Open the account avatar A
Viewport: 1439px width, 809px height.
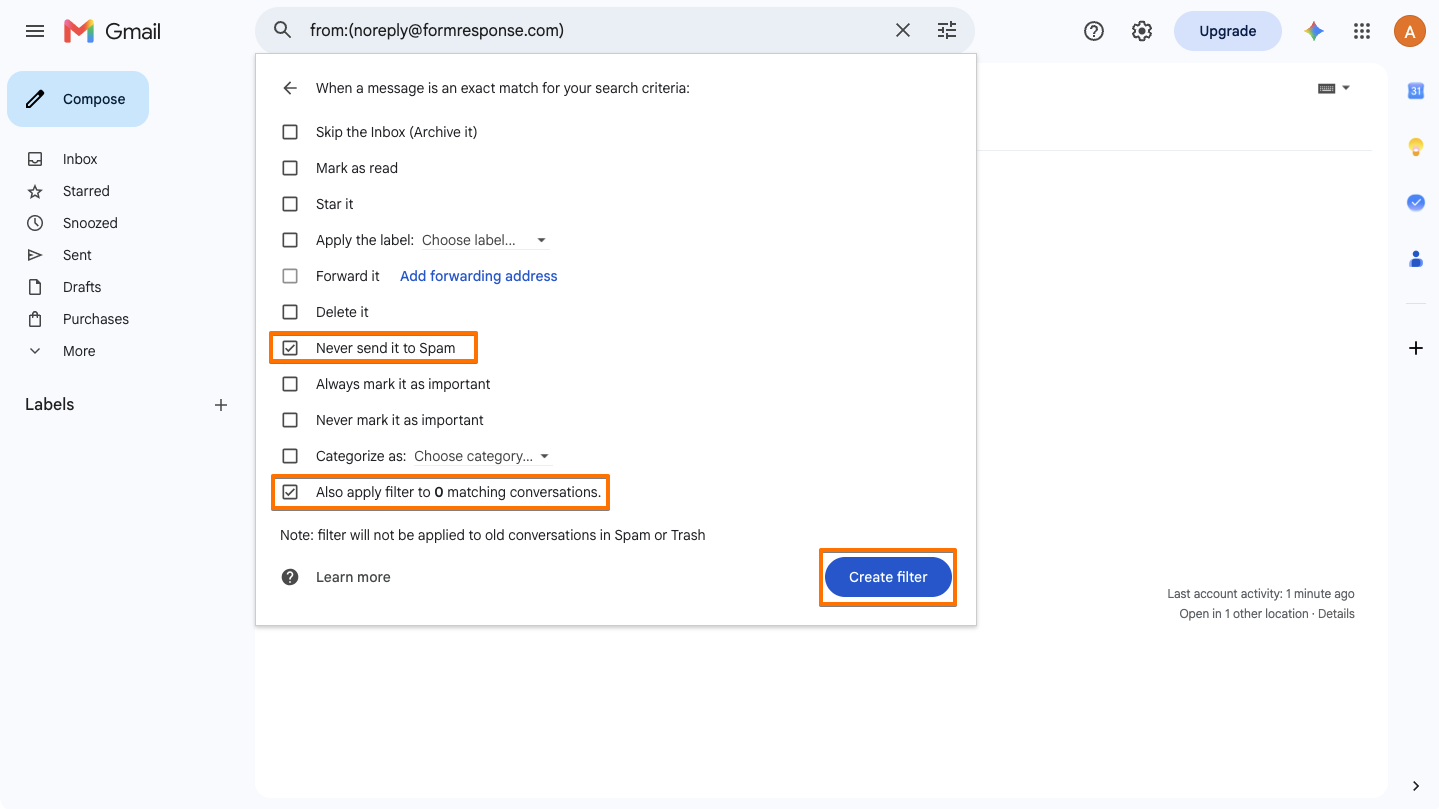[1410, 31]
